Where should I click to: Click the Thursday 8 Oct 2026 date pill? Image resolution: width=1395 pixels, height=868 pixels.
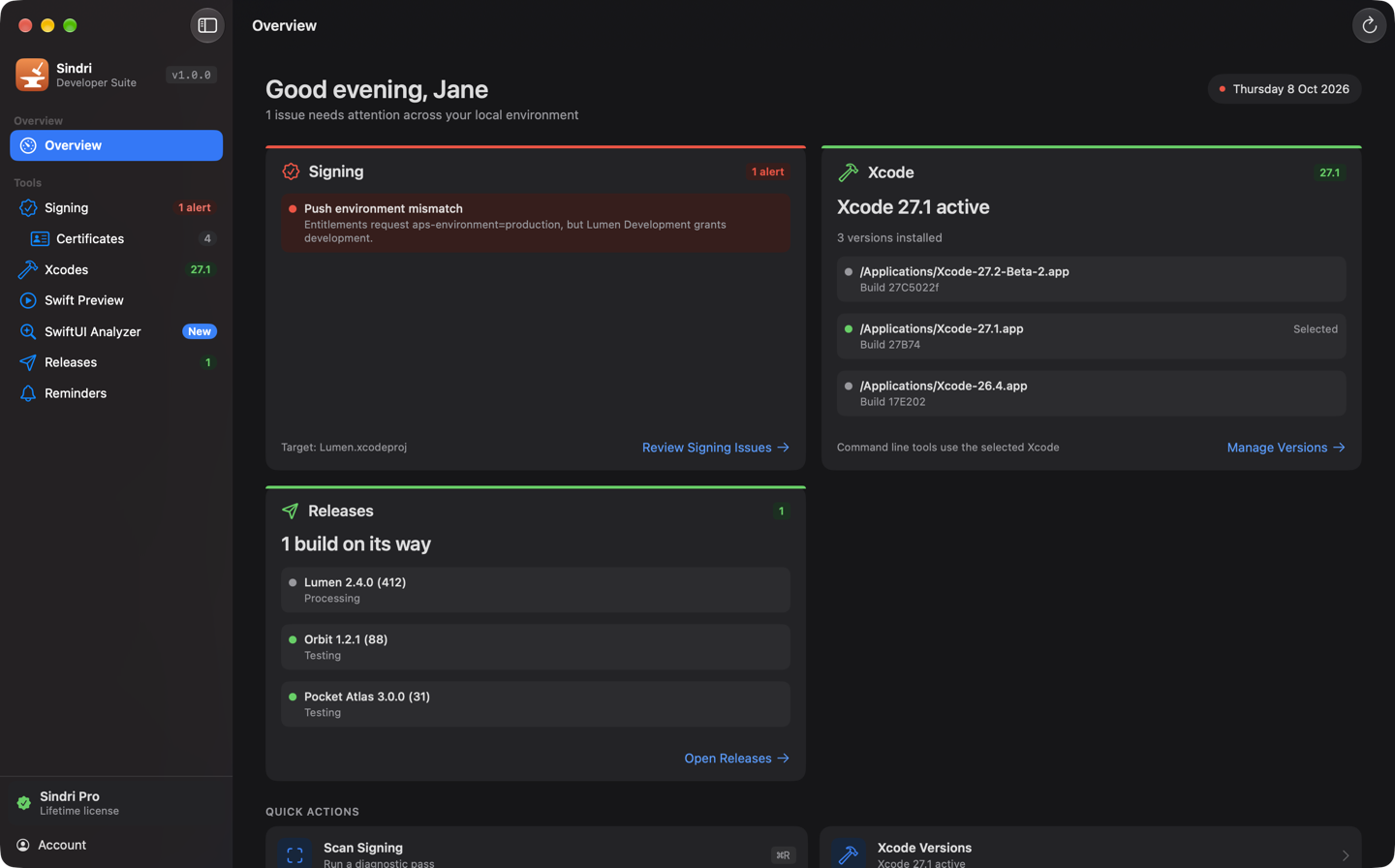1285,89
